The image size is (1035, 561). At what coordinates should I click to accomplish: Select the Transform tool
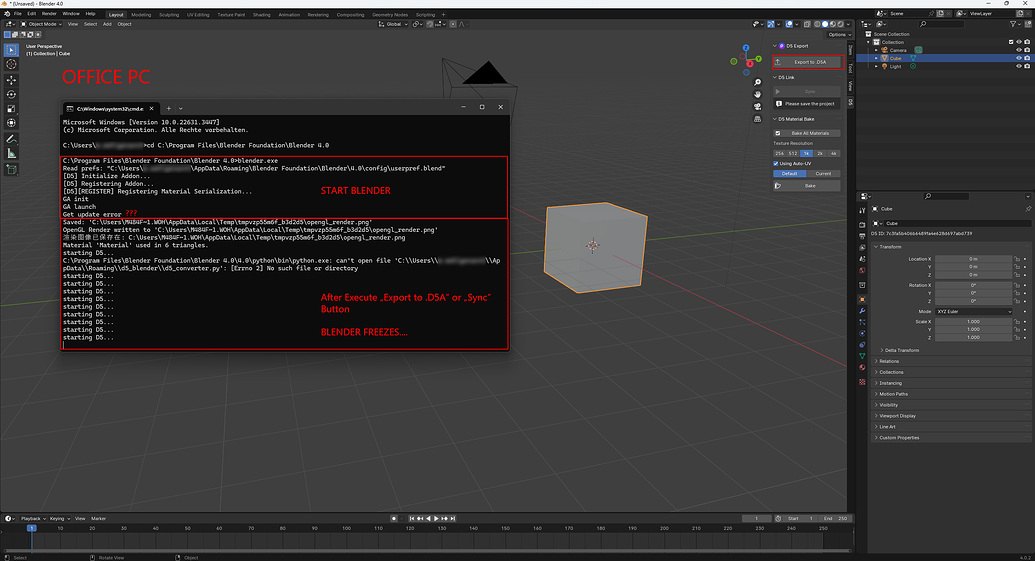[x=11, y=123]
